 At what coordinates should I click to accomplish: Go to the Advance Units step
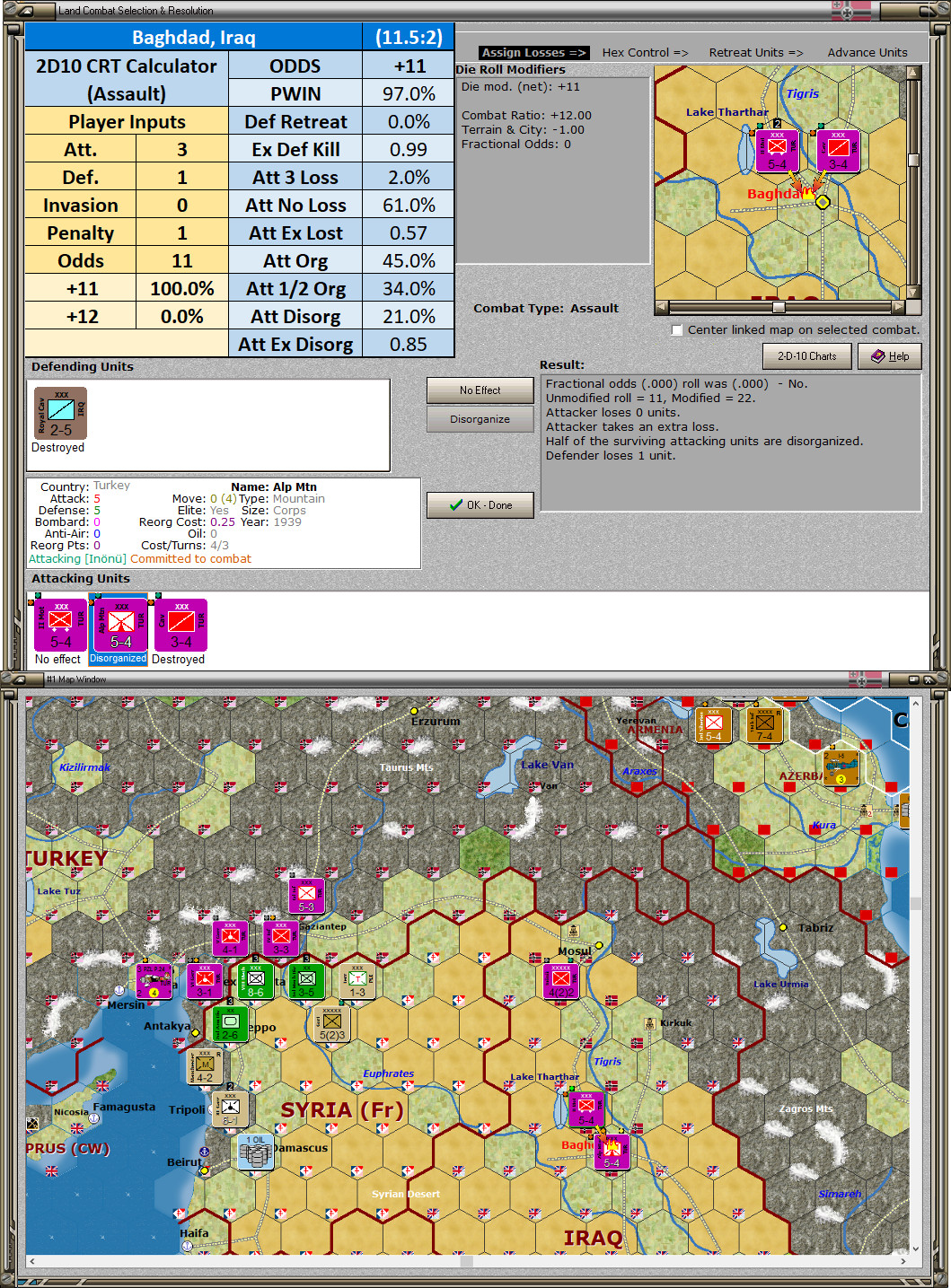point(867,53)
